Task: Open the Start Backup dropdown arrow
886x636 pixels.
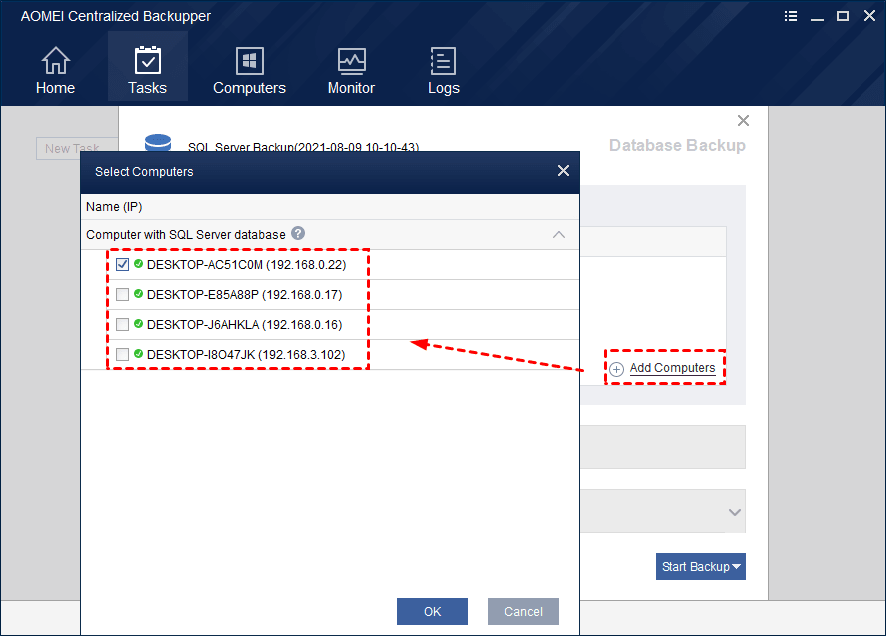Action: pos(737,567)
